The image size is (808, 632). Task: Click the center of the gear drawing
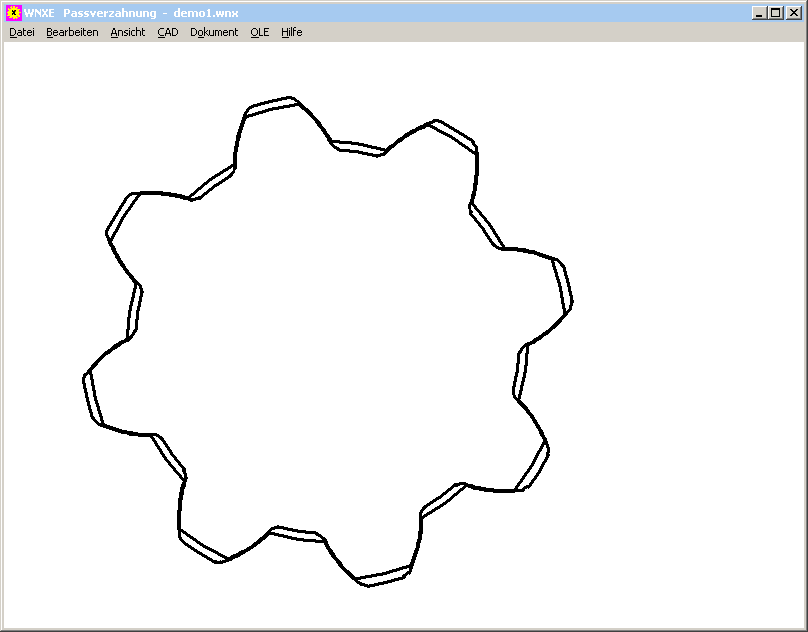coord(327,340)
